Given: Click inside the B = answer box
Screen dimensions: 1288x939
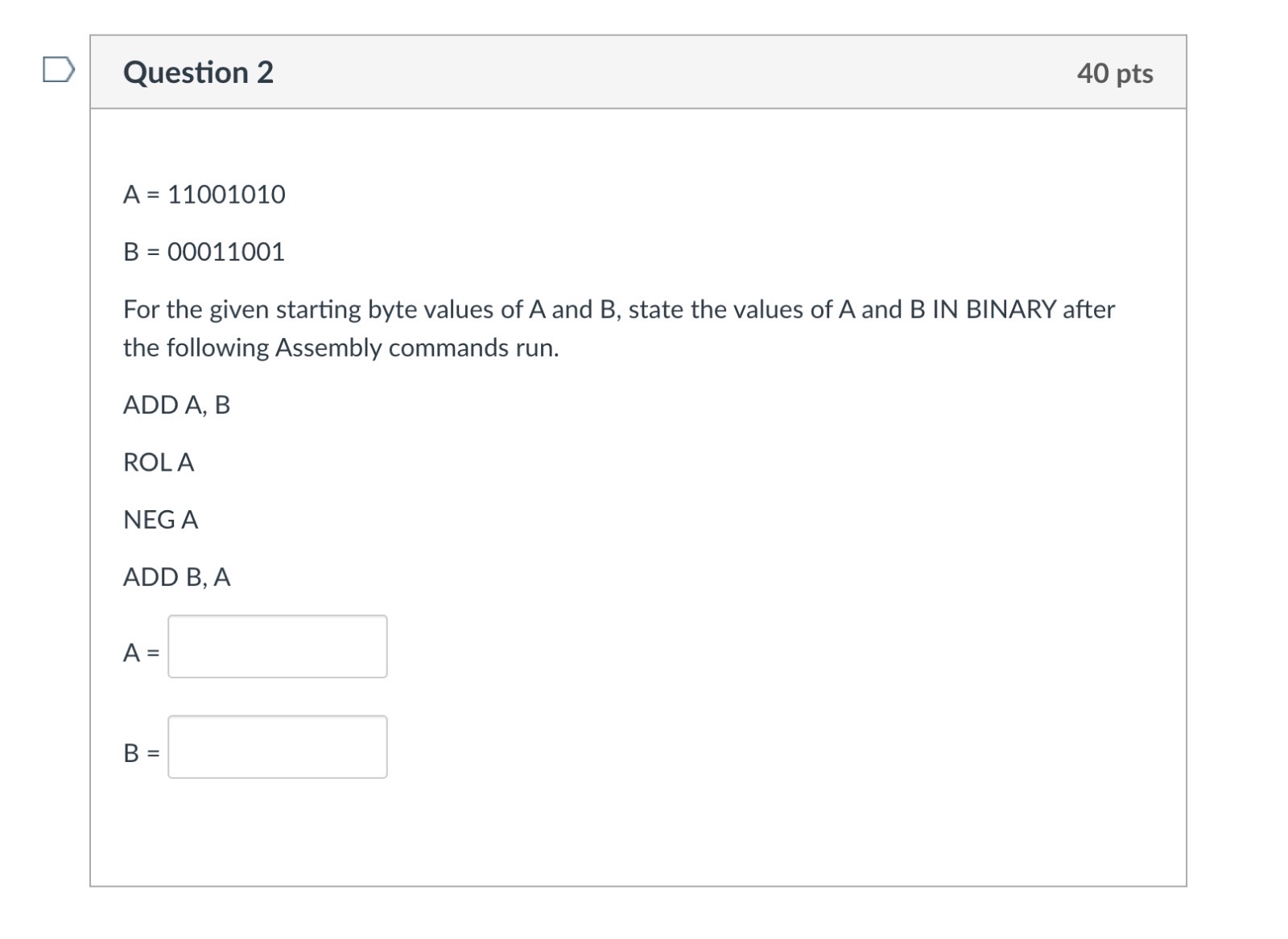Looking at the screenshot, I should coord(277,747).
